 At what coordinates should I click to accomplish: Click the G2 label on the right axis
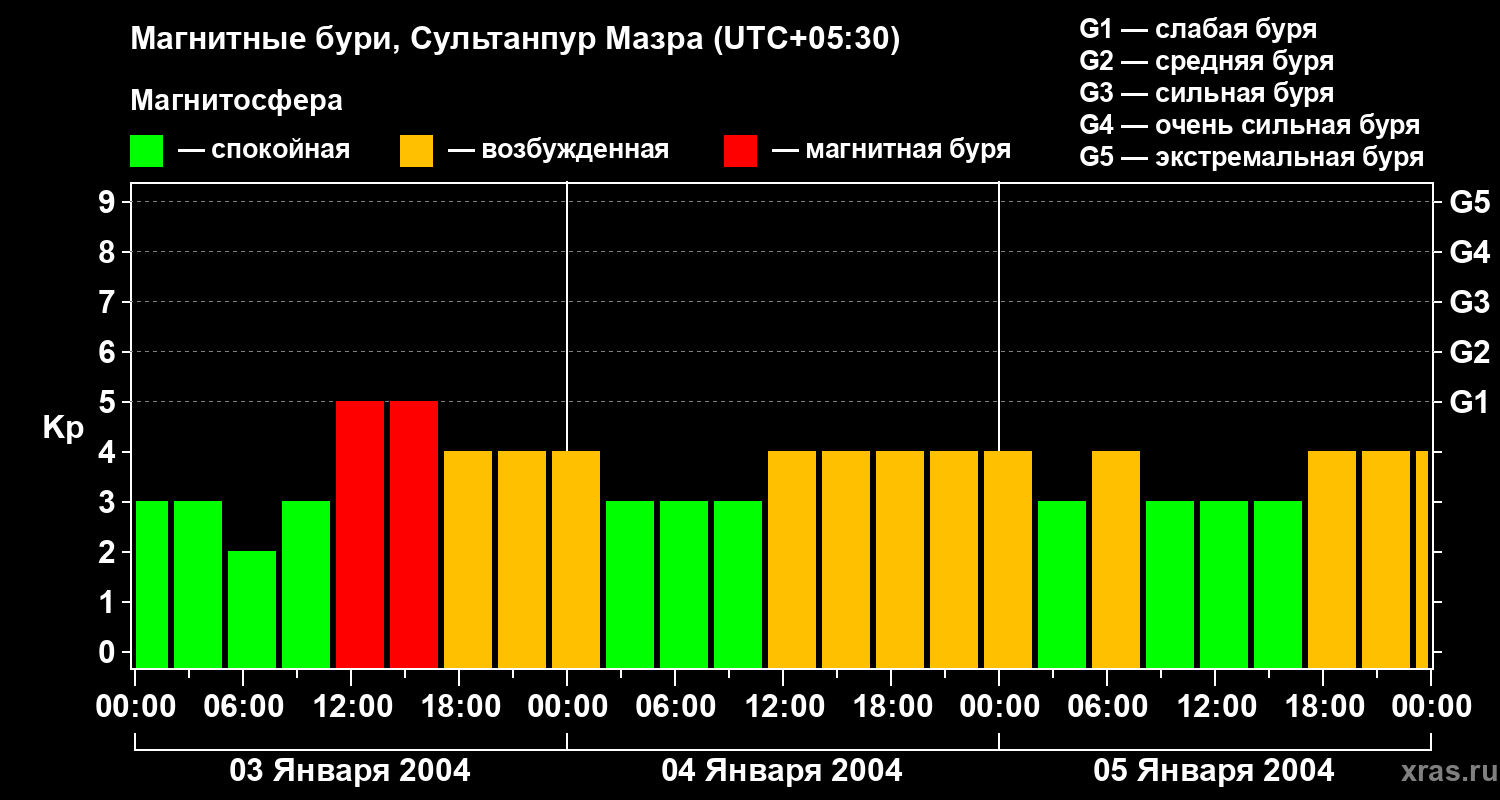tap(1470, 352)
